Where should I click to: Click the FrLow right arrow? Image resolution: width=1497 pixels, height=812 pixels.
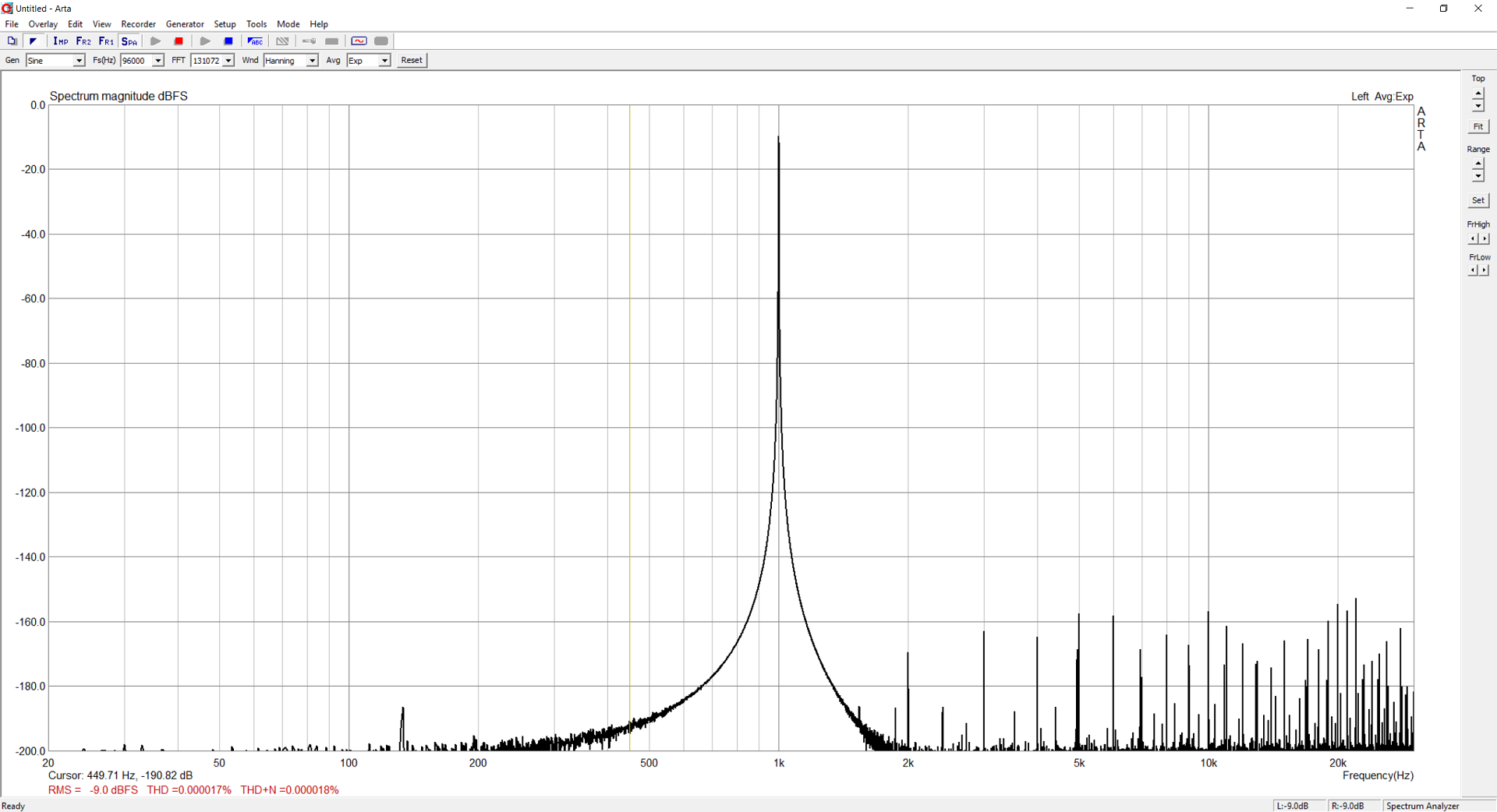tap(1485, 270)
